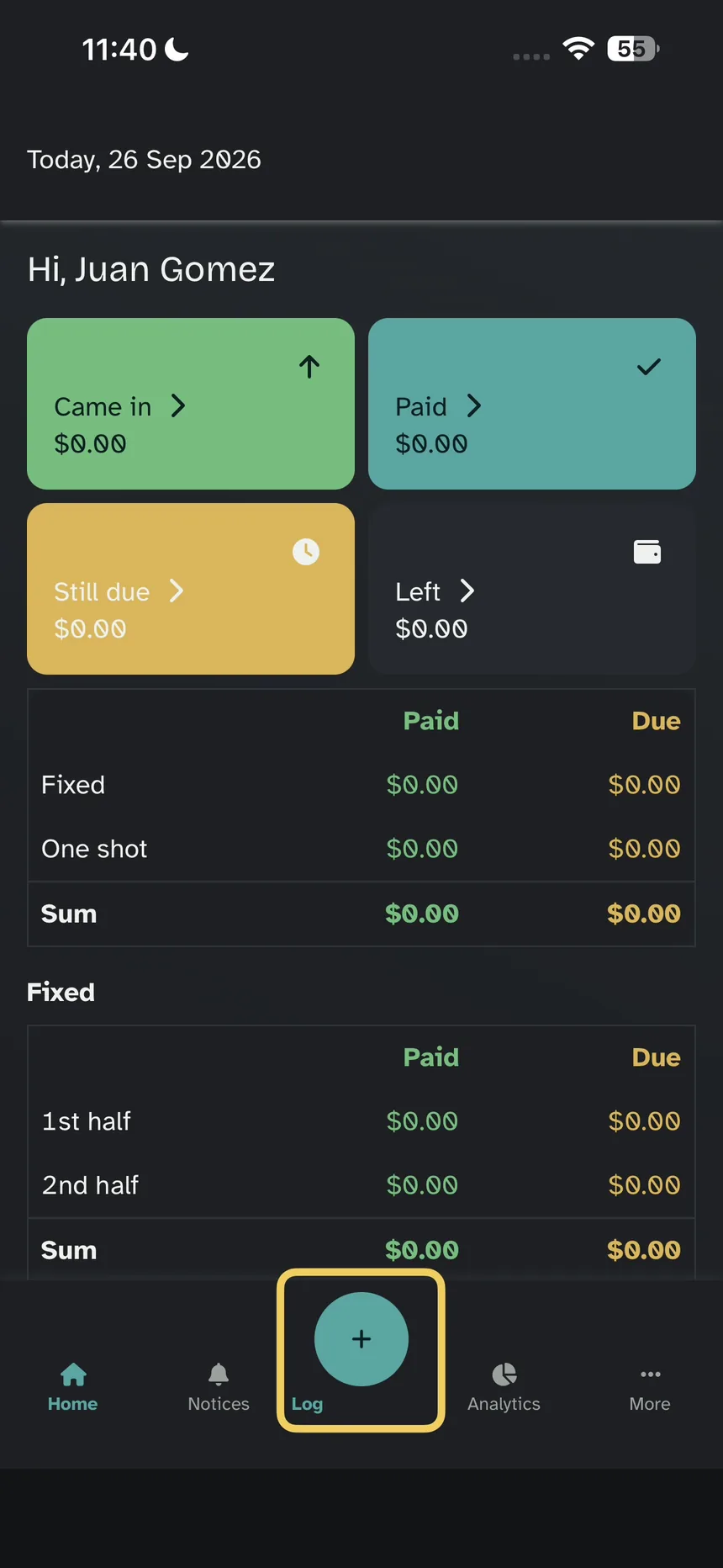Tap the One shot row in summary table
This screenshot has height=1568, width=723.
(x=361, y=849)
